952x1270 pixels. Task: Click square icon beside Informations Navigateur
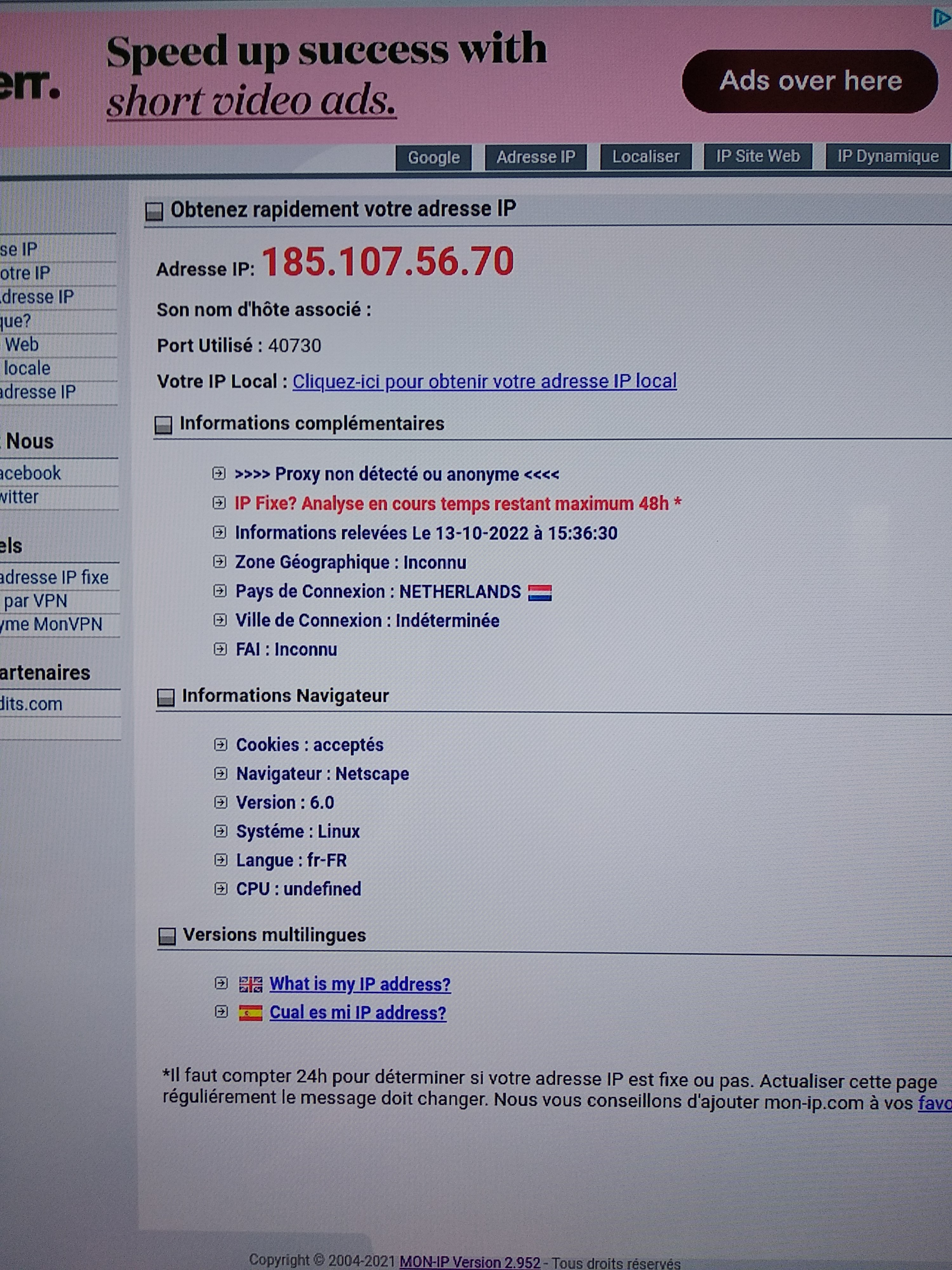[x=166, y=698]
